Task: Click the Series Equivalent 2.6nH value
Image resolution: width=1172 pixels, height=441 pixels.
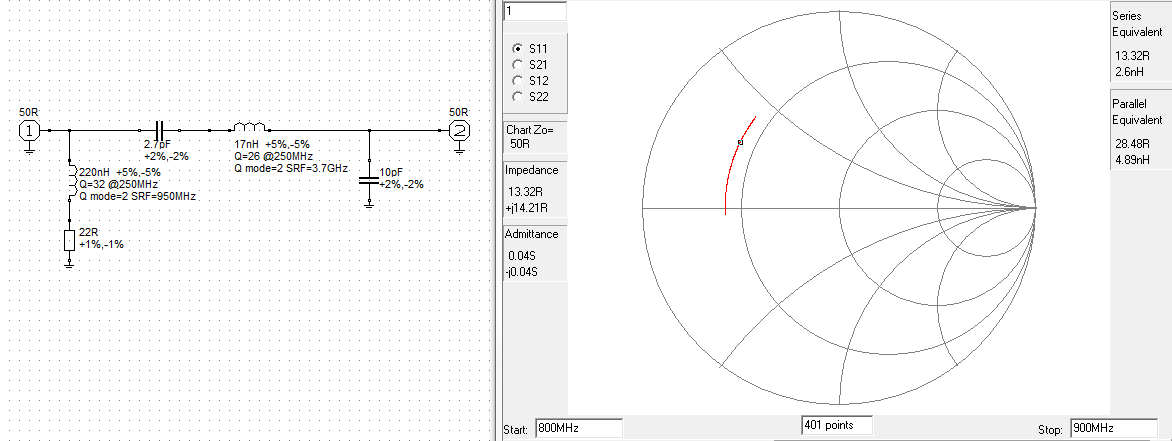Action: click(x=1129, y=73)
